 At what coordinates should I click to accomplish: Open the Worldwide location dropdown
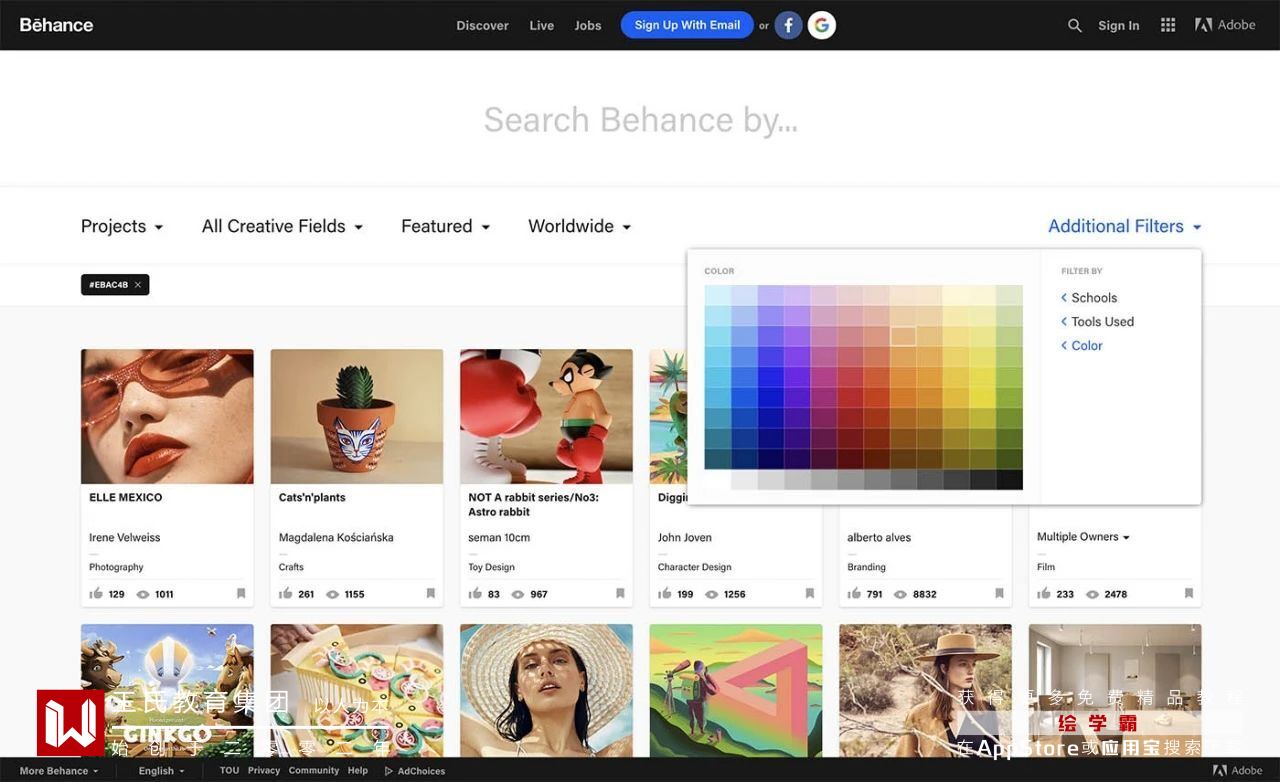click(x=579, y=227)
